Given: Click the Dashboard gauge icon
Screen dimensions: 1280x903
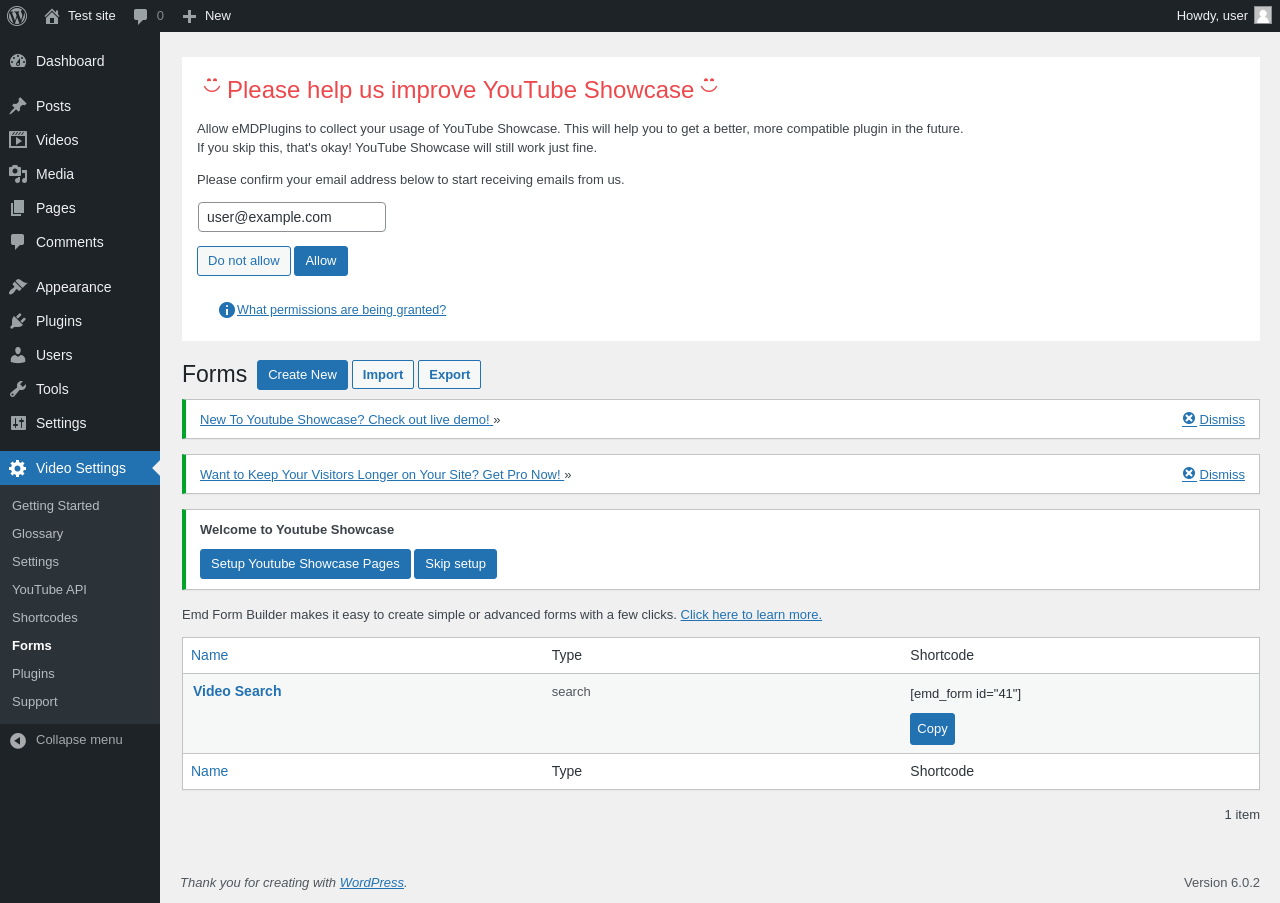Looking at the screenshot, I should pyautogui.click(x=18, y=61).
